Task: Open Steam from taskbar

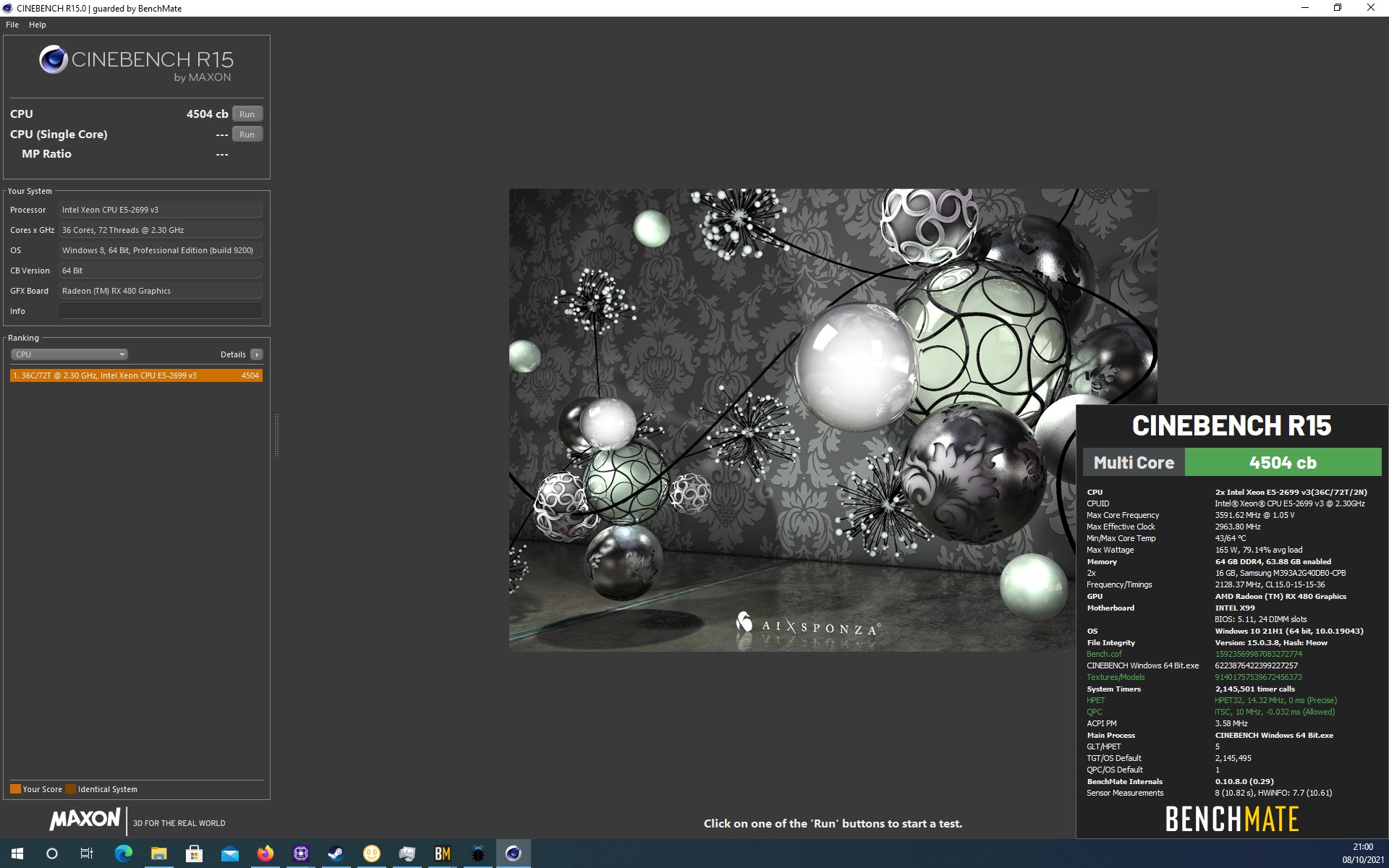Action: pos(336,854)
